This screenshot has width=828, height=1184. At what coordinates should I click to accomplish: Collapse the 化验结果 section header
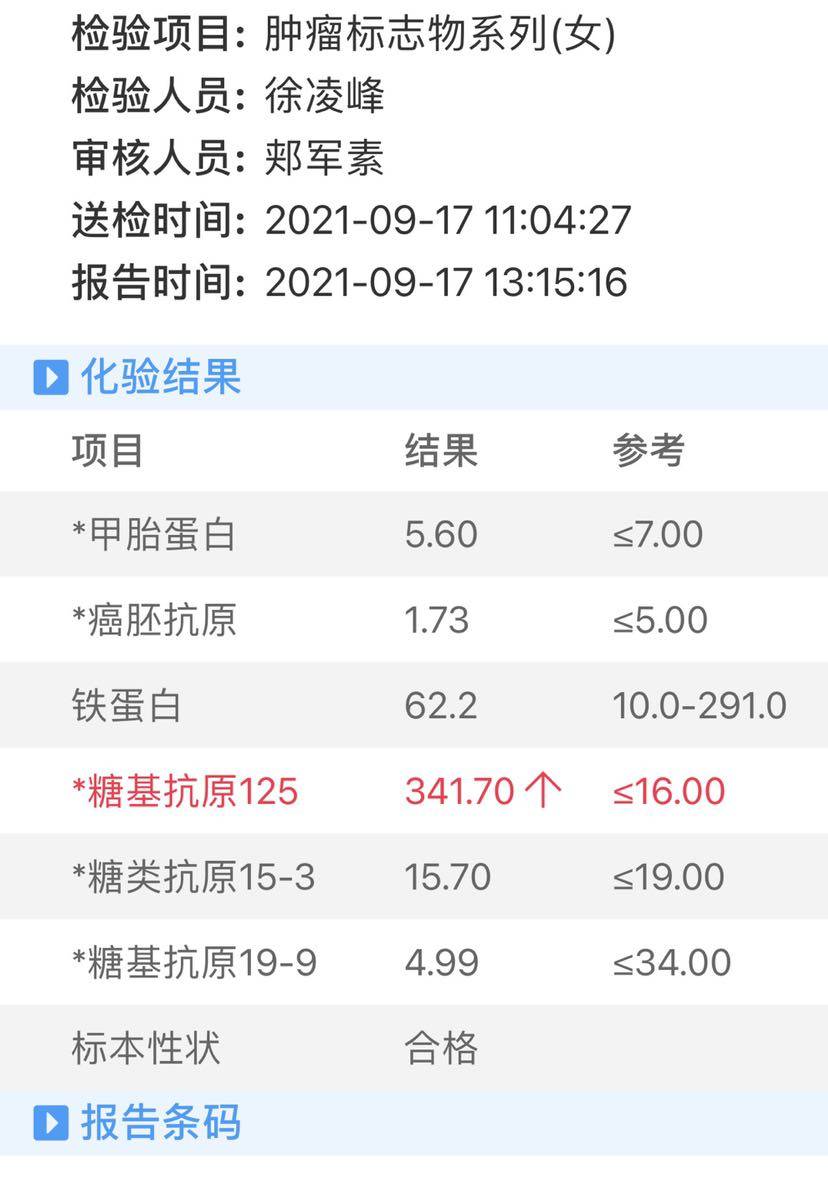click(161, 378)
